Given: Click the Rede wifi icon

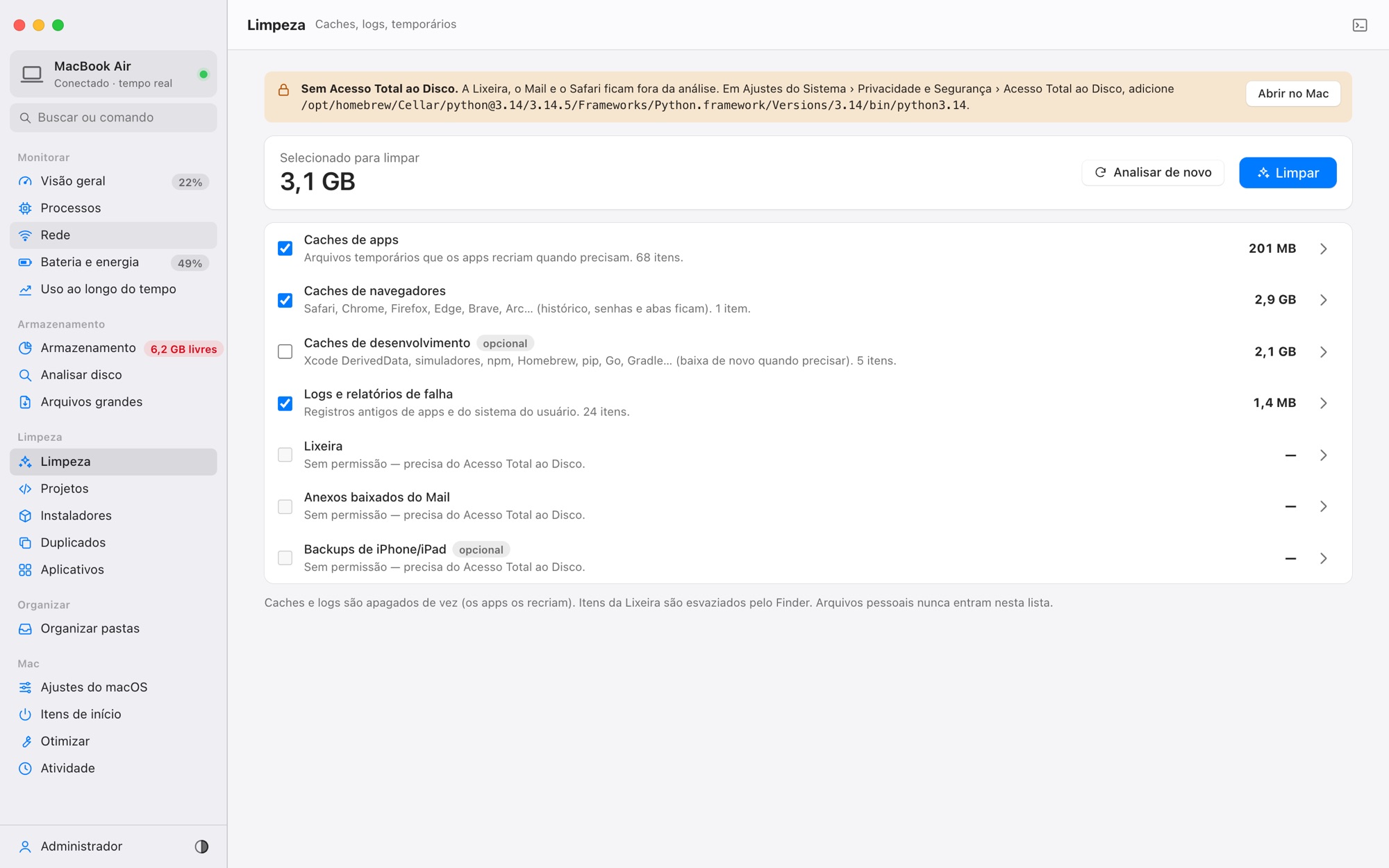Looking at the screenshot, I should point(25,235).
